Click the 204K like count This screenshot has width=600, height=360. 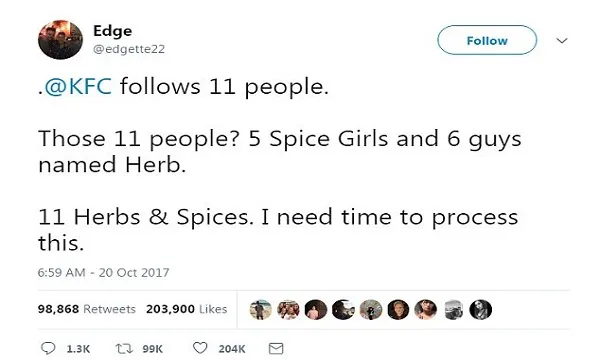coord(232,349)
